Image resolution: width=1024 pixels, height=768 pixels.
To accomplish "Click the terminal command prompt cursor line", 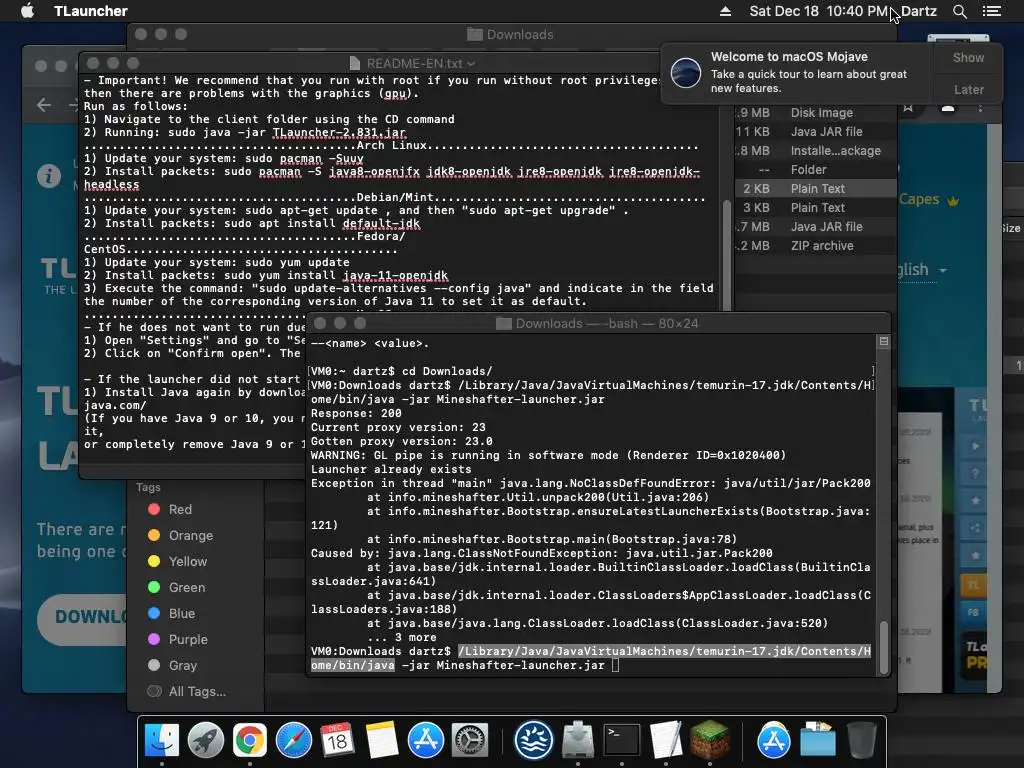I will [591, 658].
